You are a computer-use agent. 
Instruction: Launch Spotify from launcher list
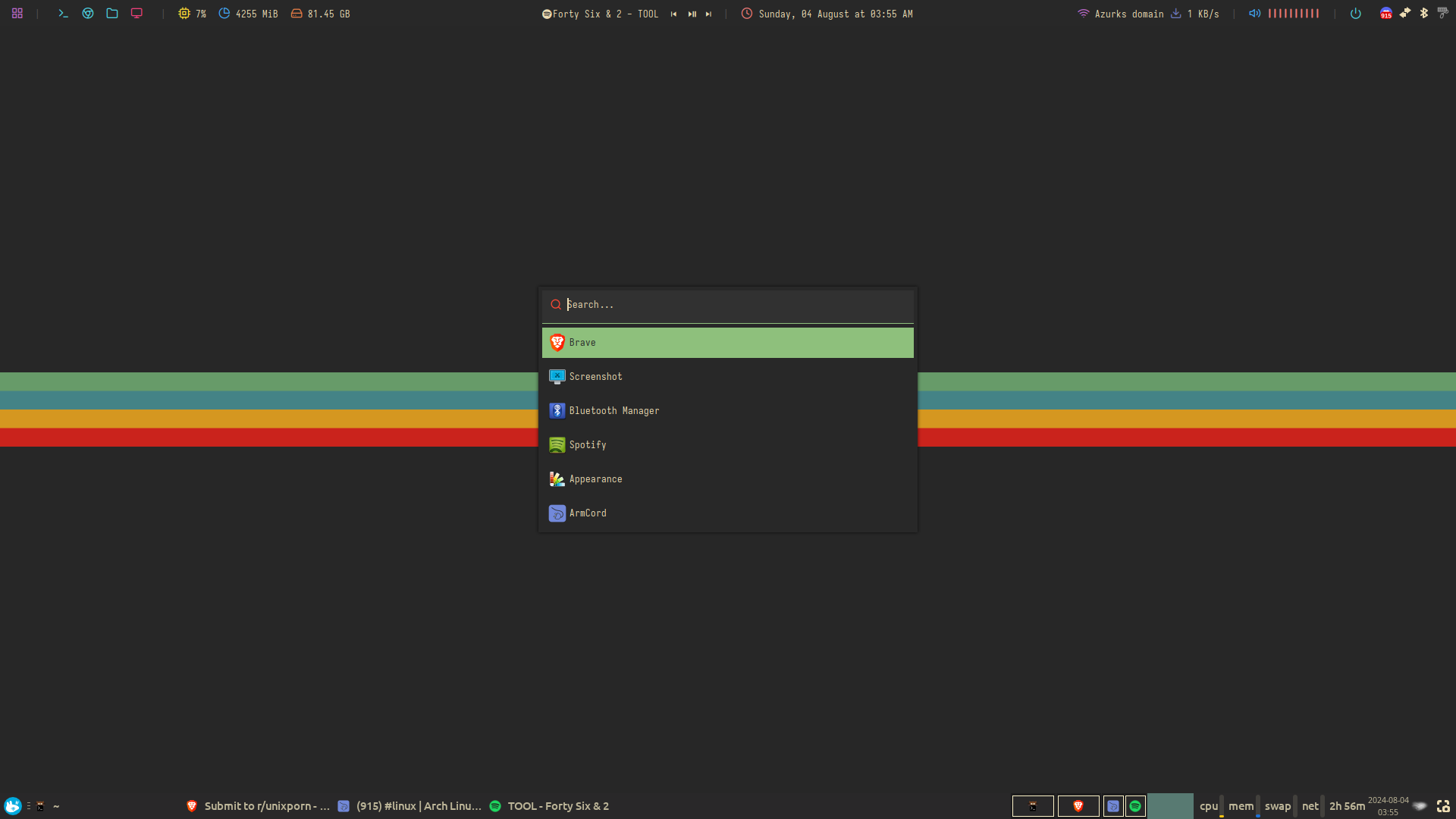728,445
